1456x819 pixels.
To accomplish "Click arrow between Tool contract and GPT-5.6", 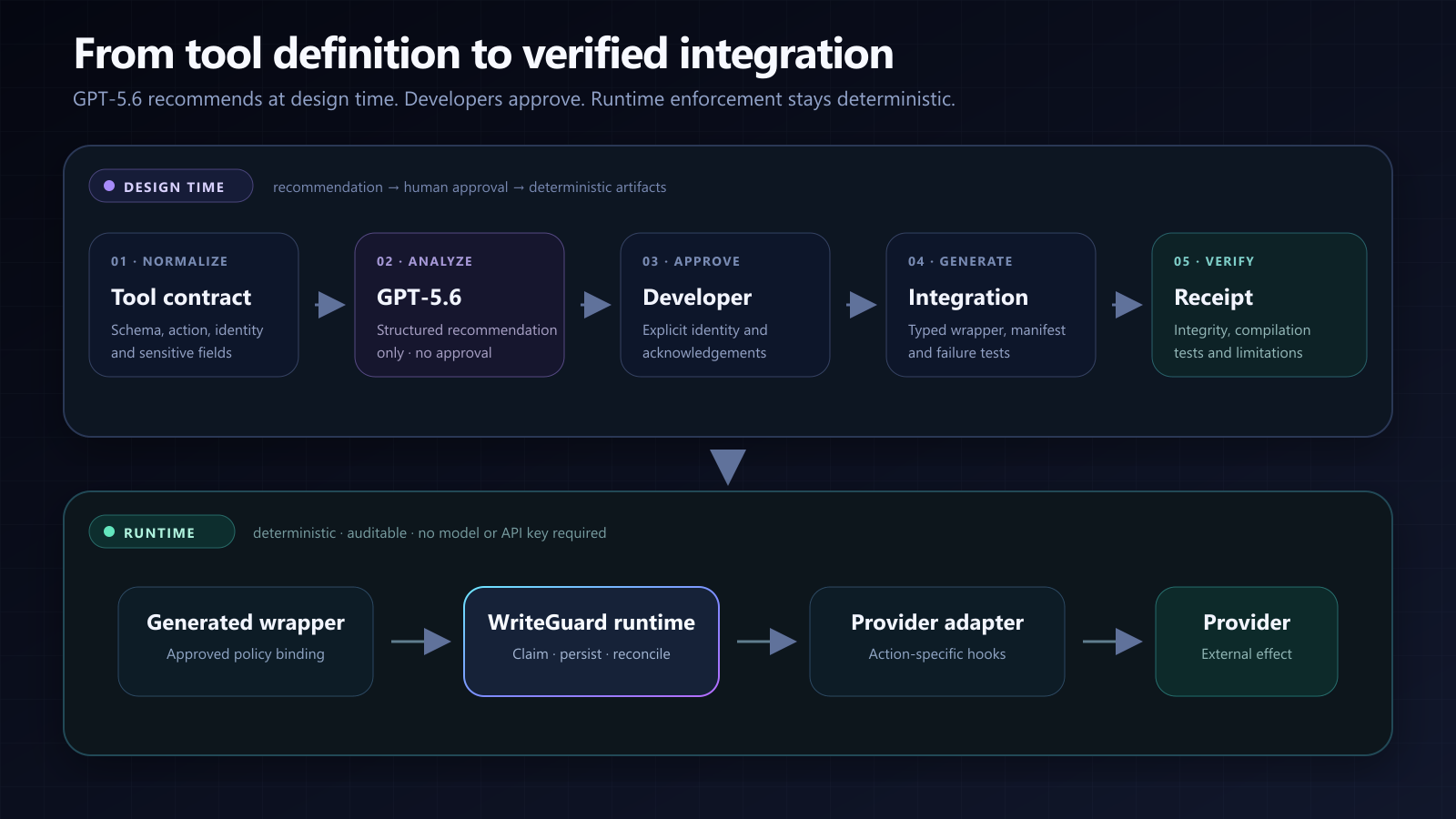I will click(330, 305).
